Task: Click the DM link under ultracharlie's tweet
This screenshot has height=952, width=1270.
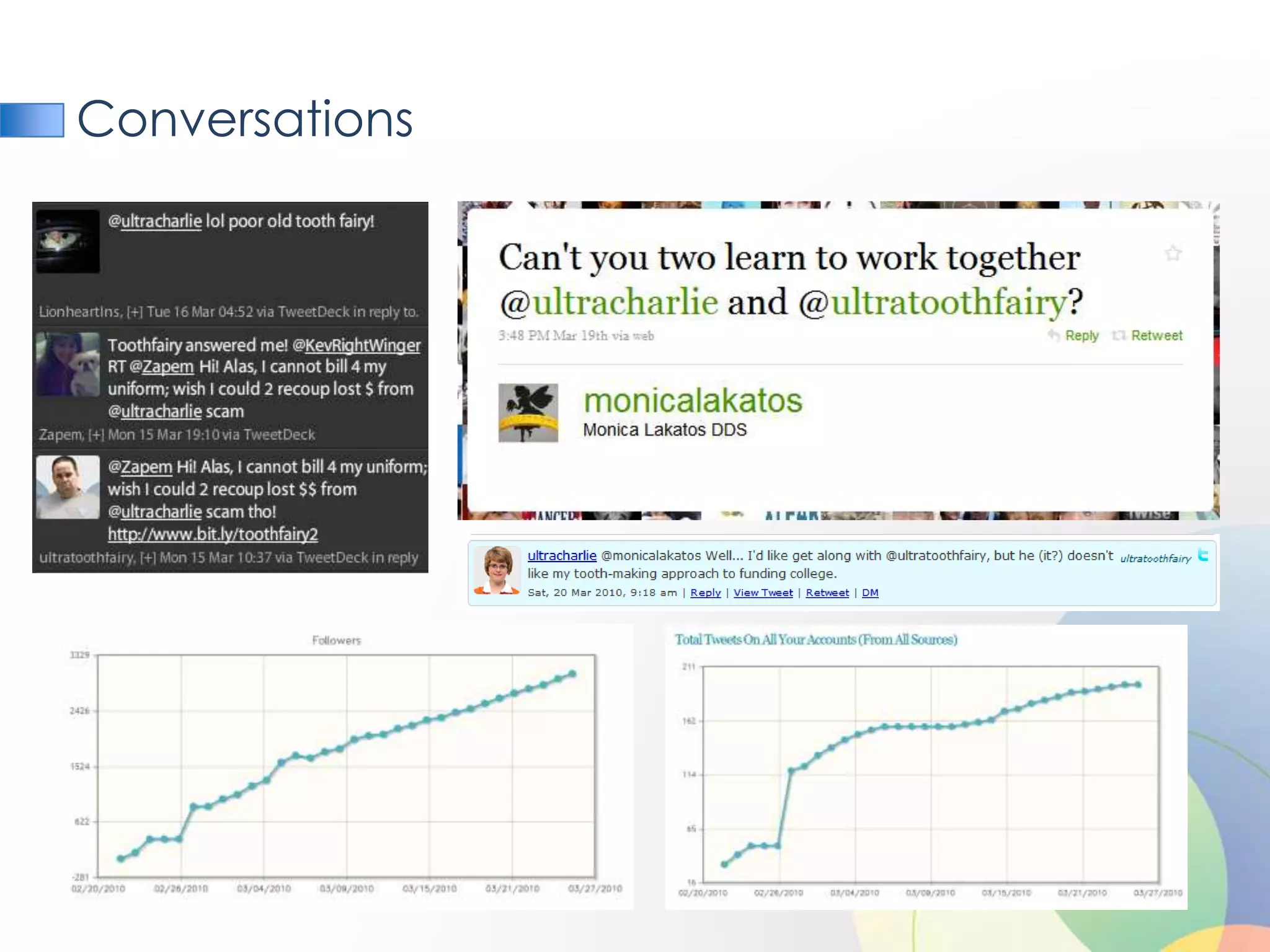Action: point(869,593)
